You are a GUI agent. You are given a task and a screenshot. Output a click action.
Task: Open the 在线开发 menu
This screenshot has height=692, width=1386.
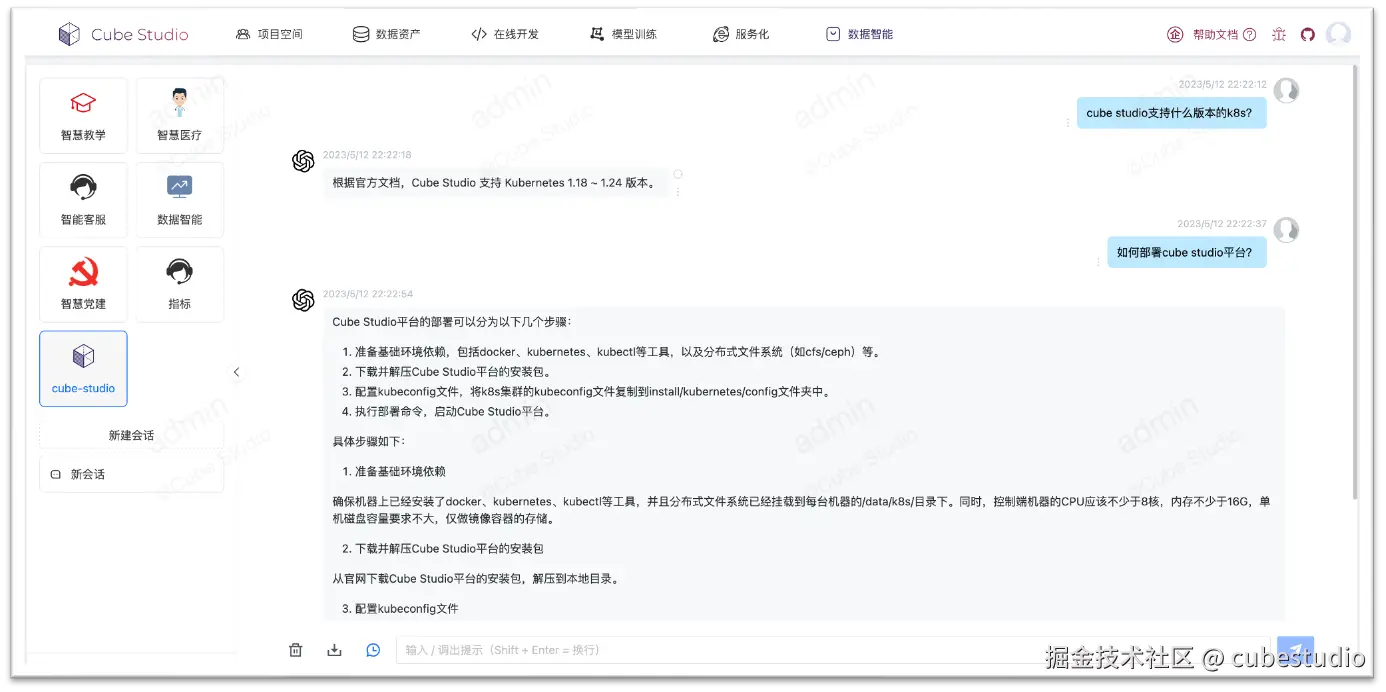(505, 34)
